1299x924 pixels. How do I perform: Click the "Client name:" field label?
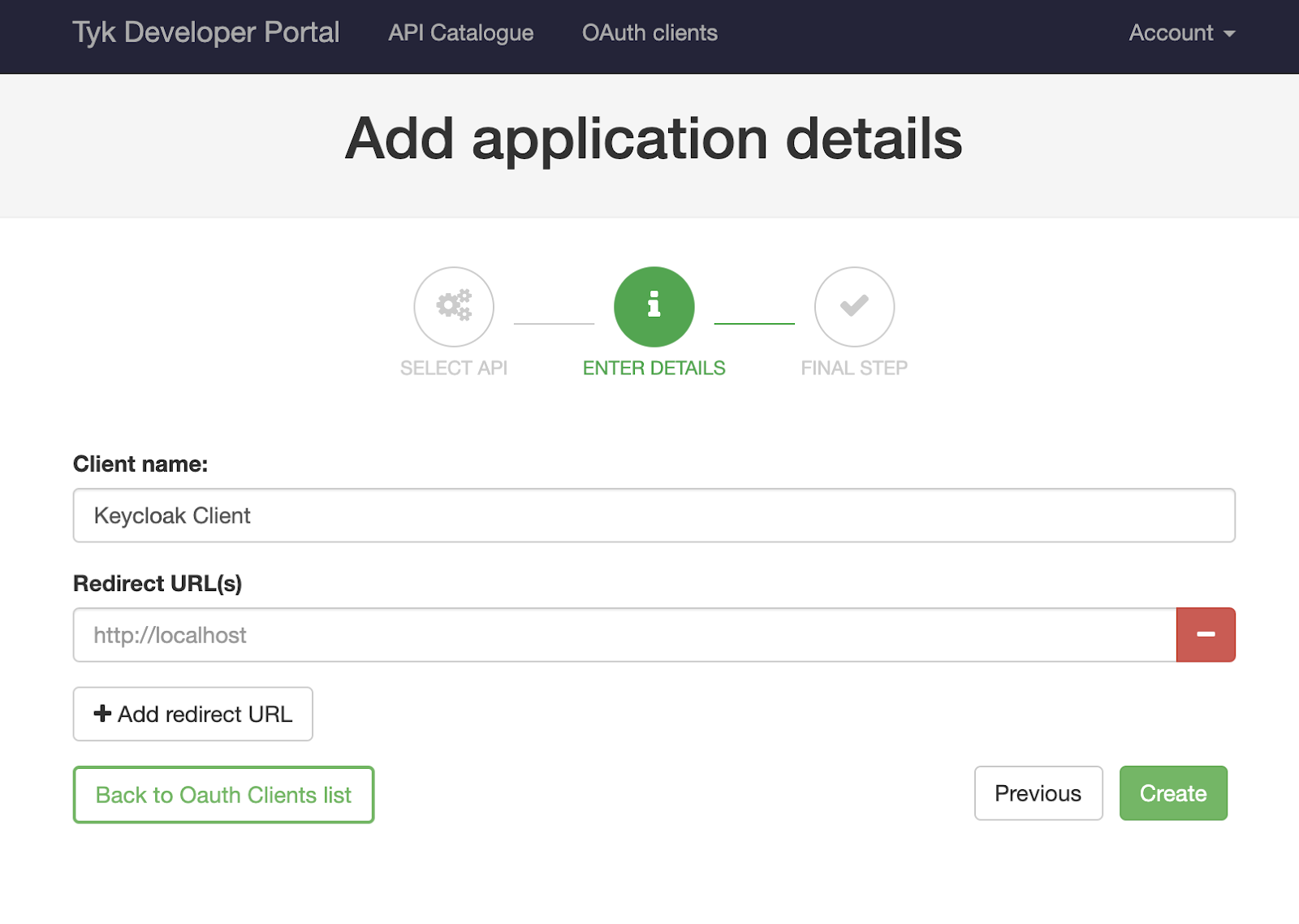click(140, 464)
